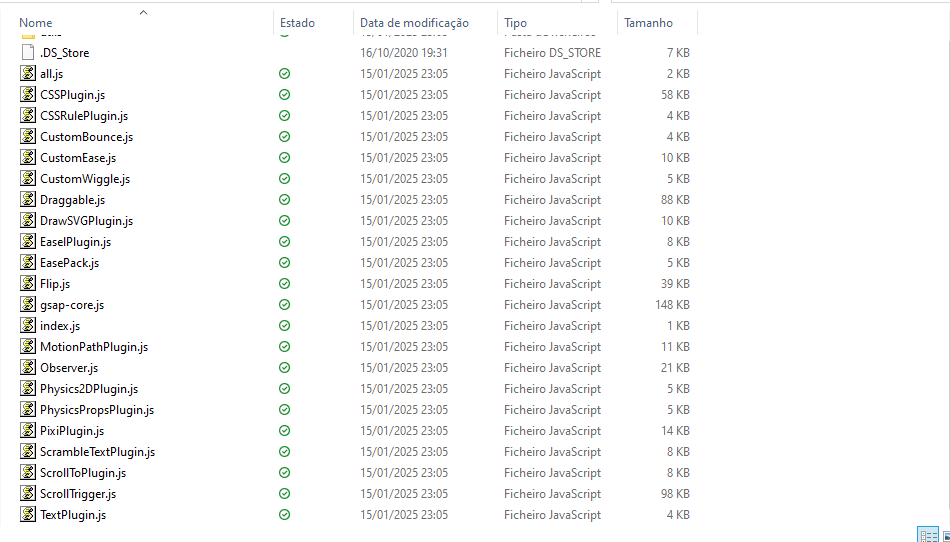The height and width of the screenshot is (542, 950).
Task: Select the index.js file icon
Action: (x=28, y=325)
